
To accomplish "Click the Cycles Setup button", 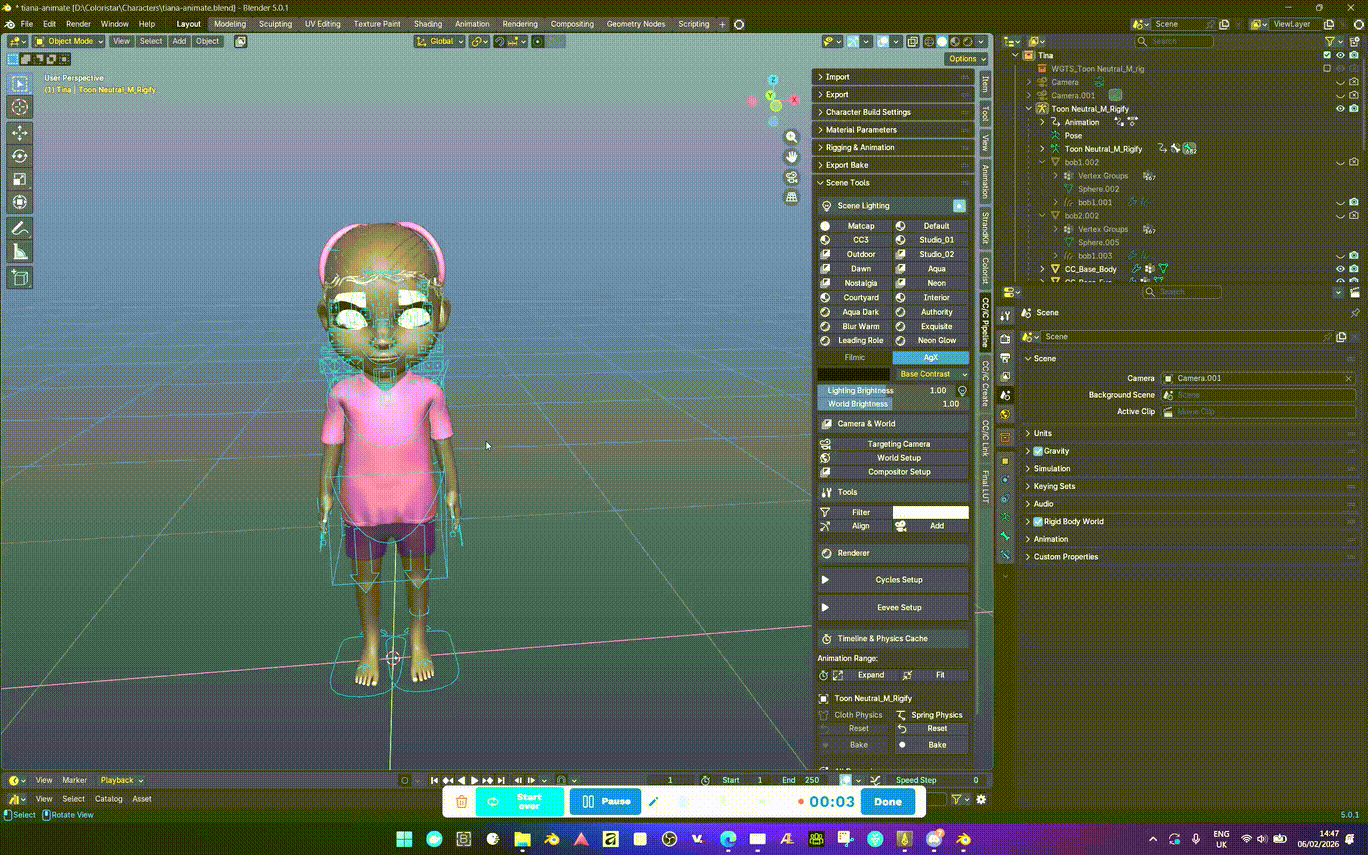I will (898, 580).
